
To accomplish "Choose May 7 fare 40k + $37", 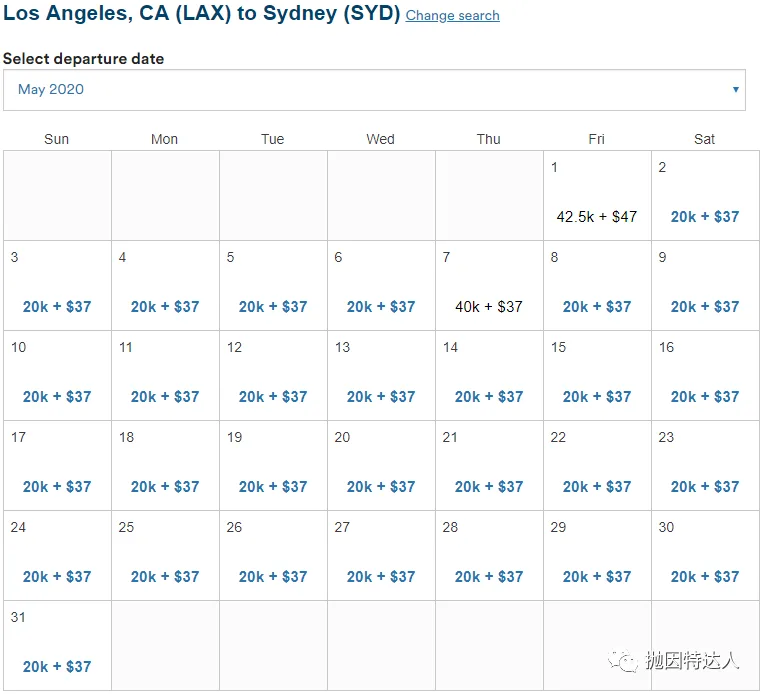I will (489, 307).
